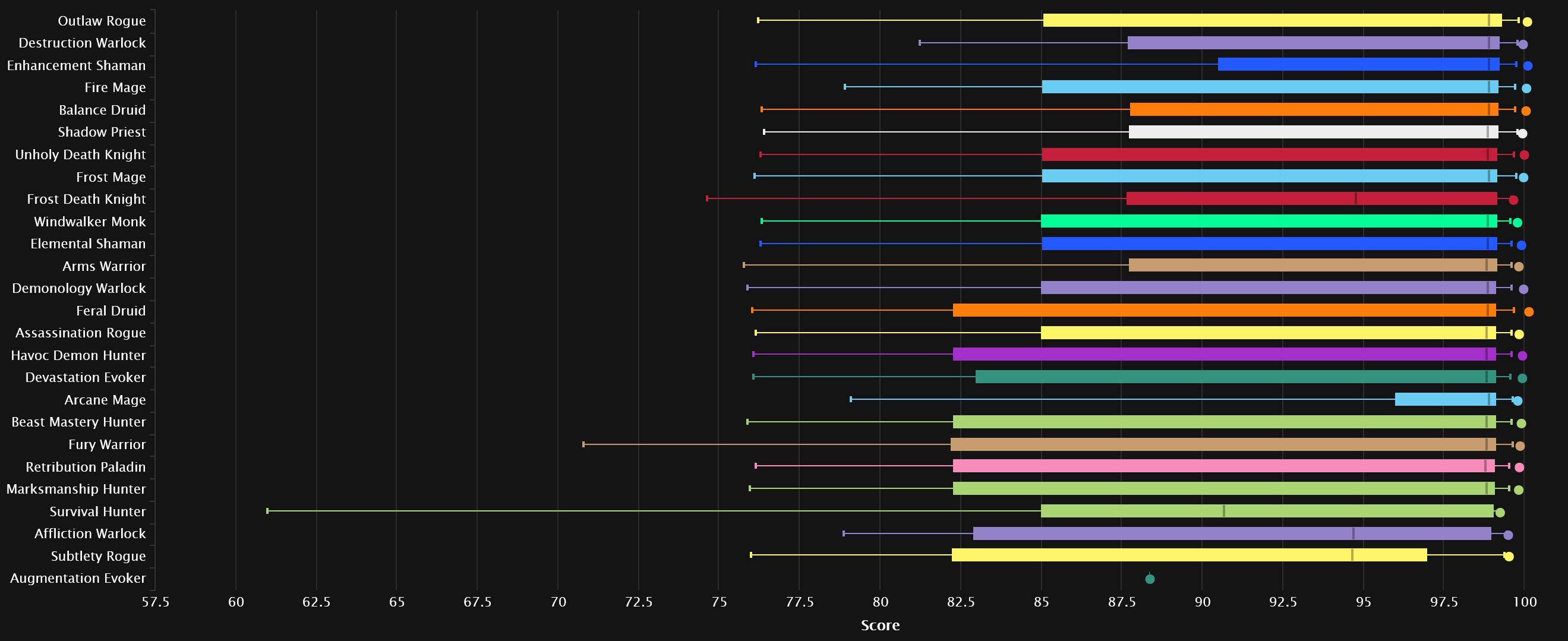
Task: Click Fury Warrior's left whisker end cap
Action: (583, 444)
